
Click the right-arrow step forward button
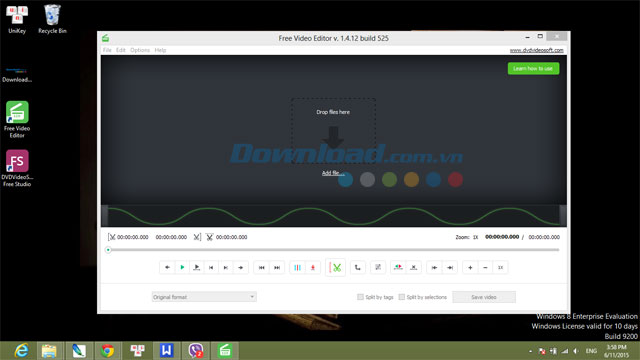[241, 267]
